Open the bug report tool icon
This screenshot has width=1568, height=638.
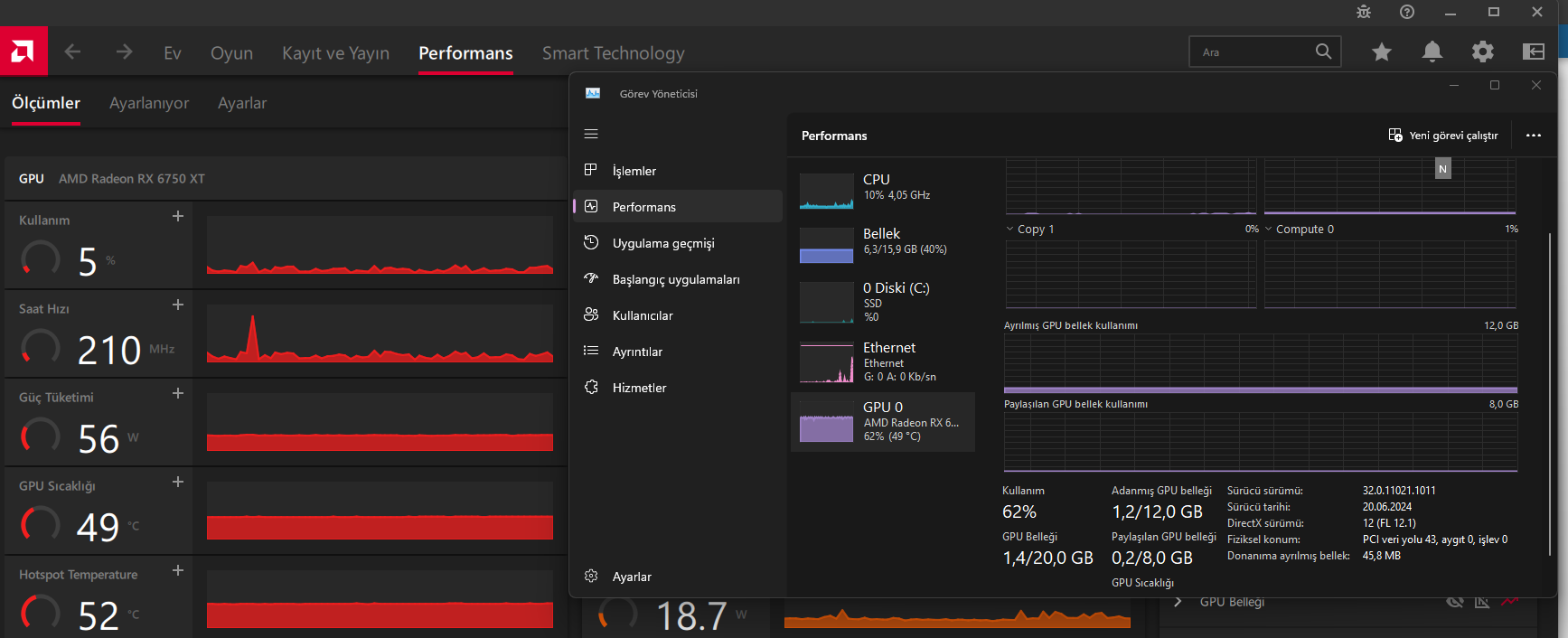click(x=1364, y=12)
